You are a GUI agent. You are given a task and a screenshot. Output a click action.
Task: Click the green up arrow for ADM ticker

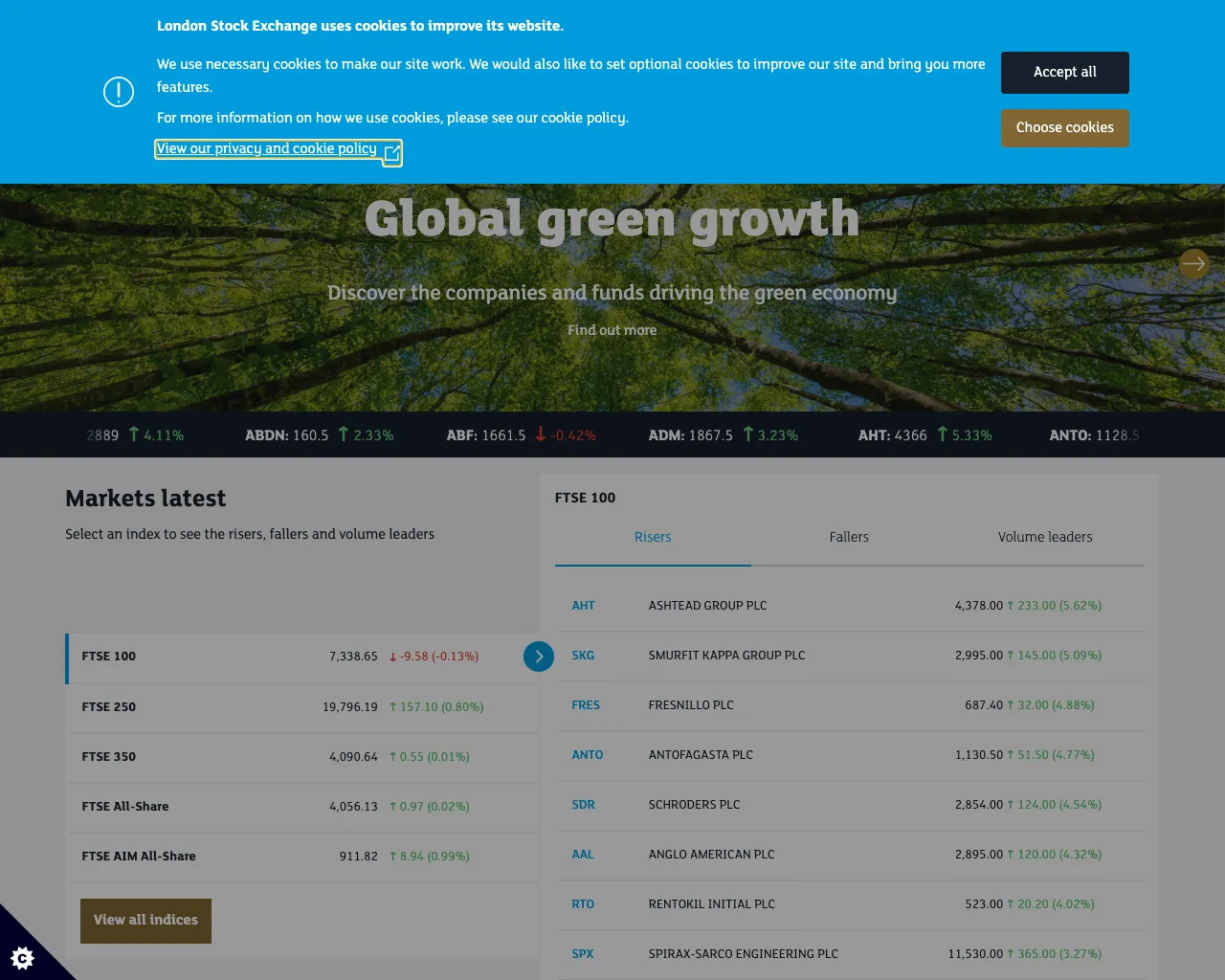click(x=747, y=434)
